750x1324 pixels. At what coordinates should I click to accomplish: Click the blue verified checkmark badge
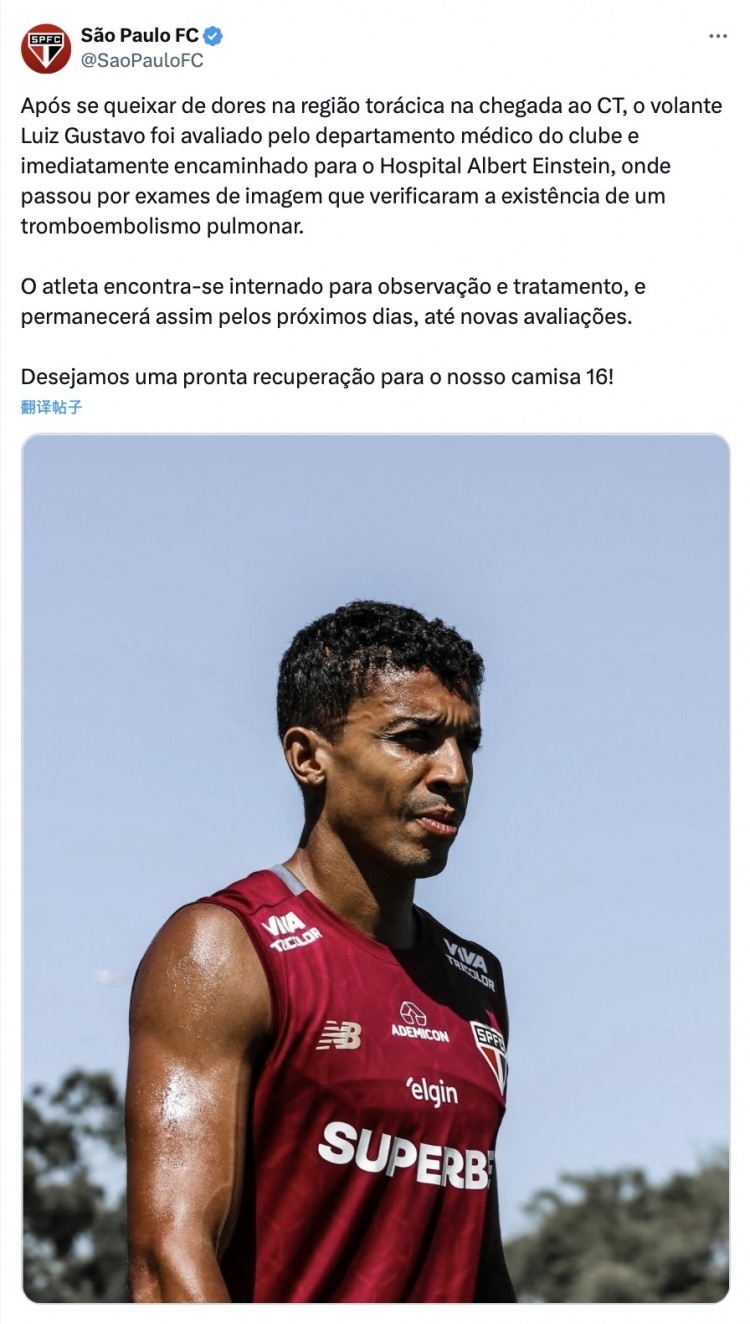point(213,36)
